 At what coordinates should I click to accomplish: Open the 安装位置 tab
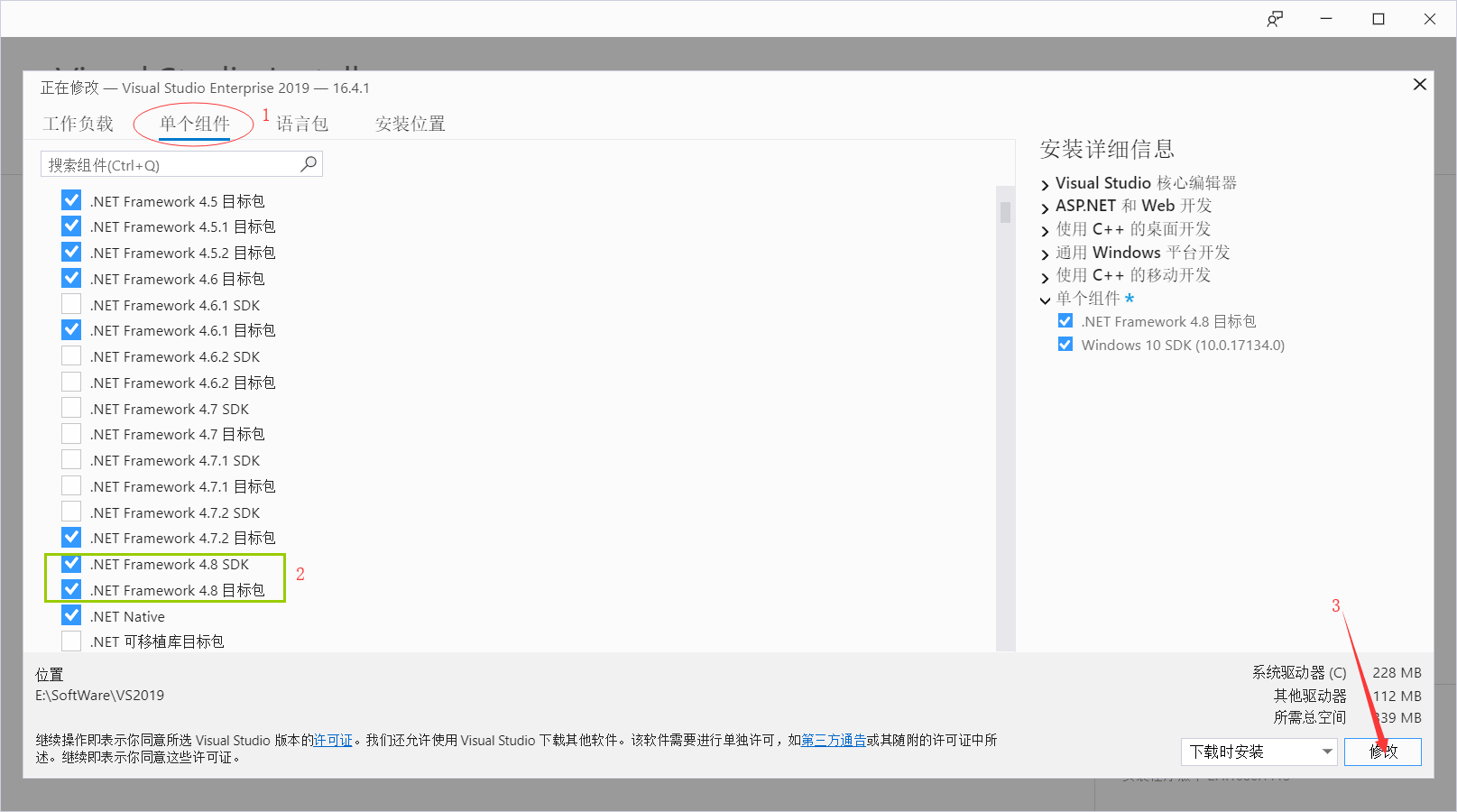[x=410, y=124]
